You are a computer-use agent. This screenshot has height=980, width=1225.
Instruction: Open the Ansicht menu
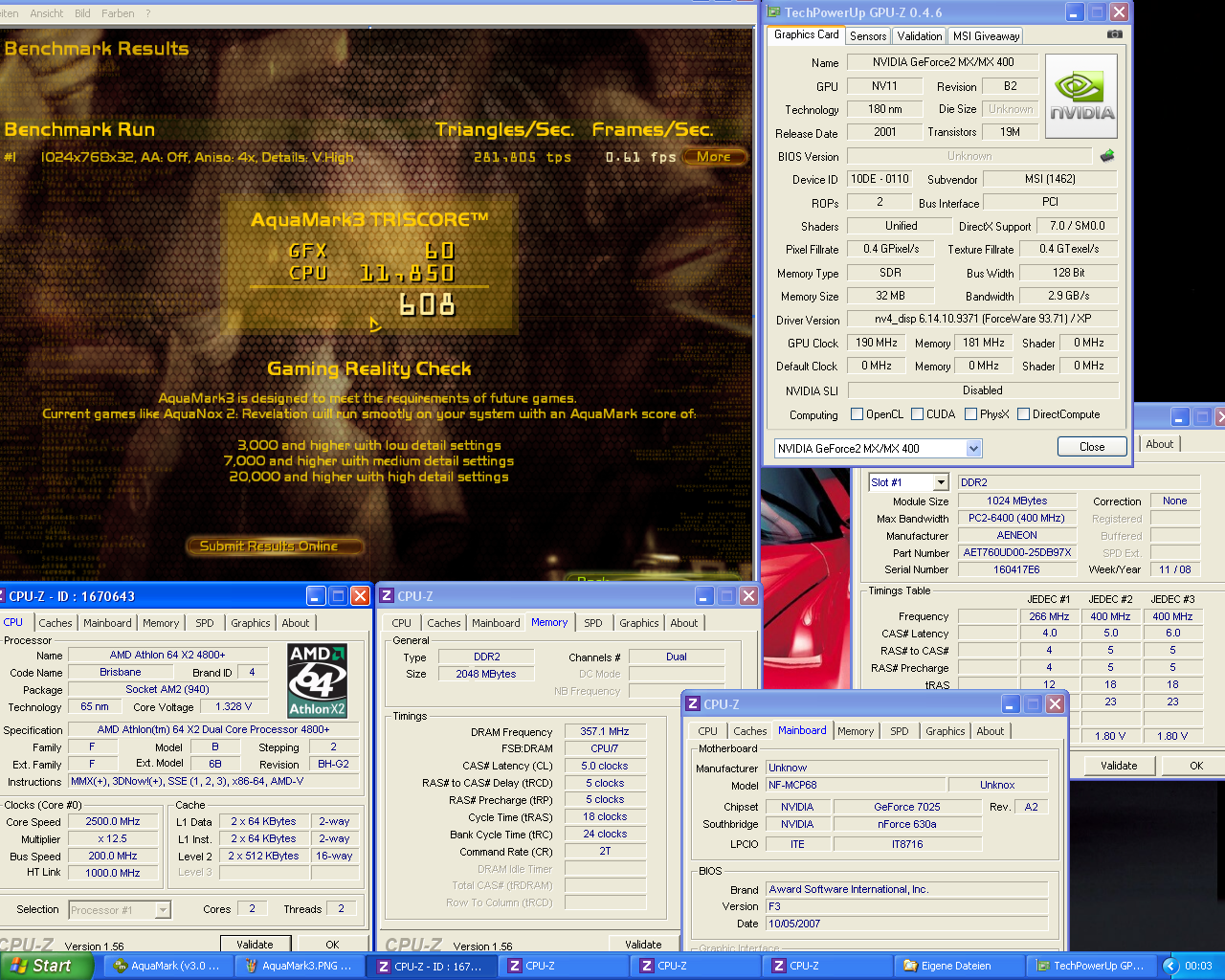click(x=46, y=13)
